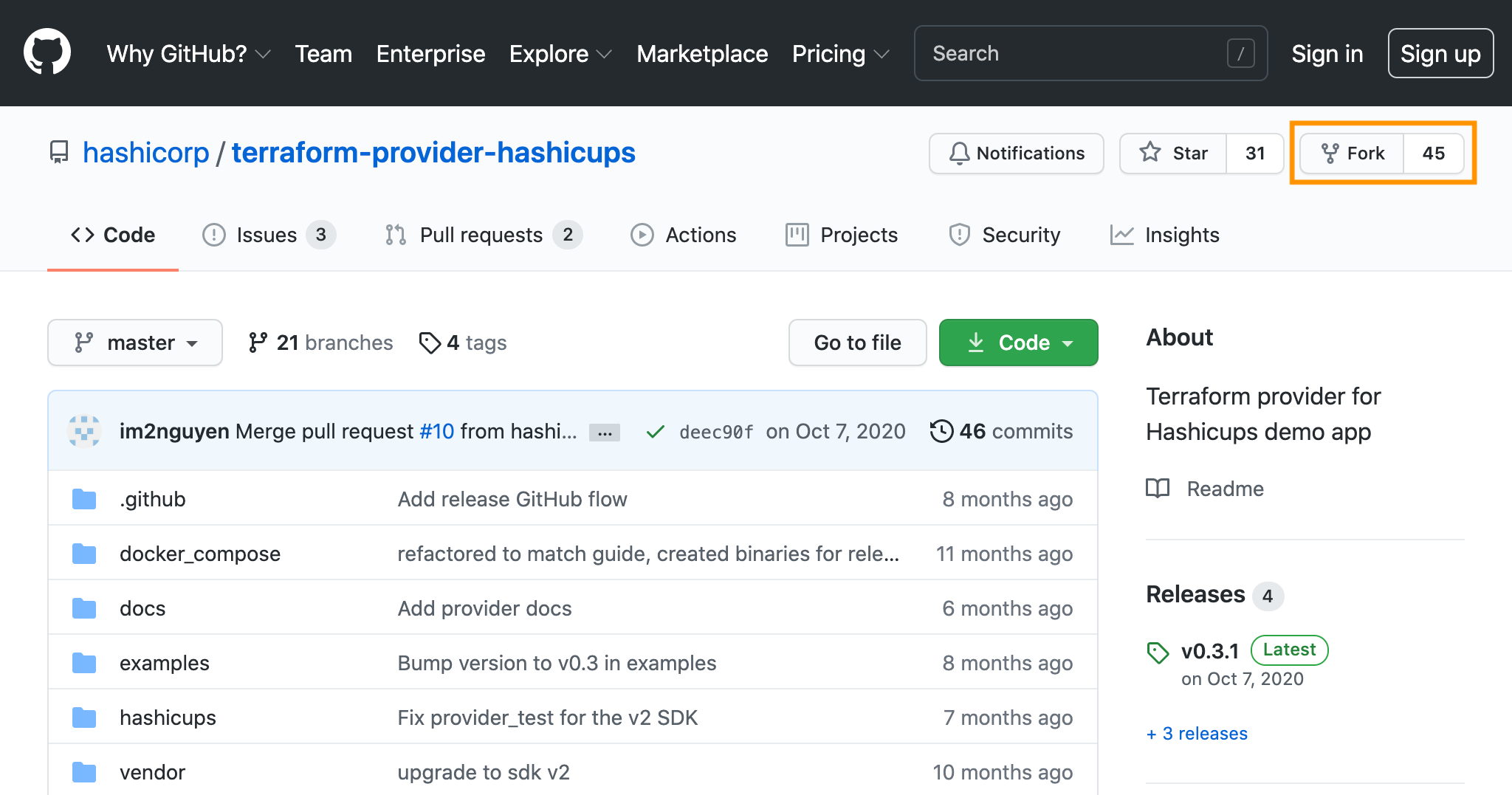Click the v0.3.1 release tag icon
1512x795 pixels.
pos(1158,652)
